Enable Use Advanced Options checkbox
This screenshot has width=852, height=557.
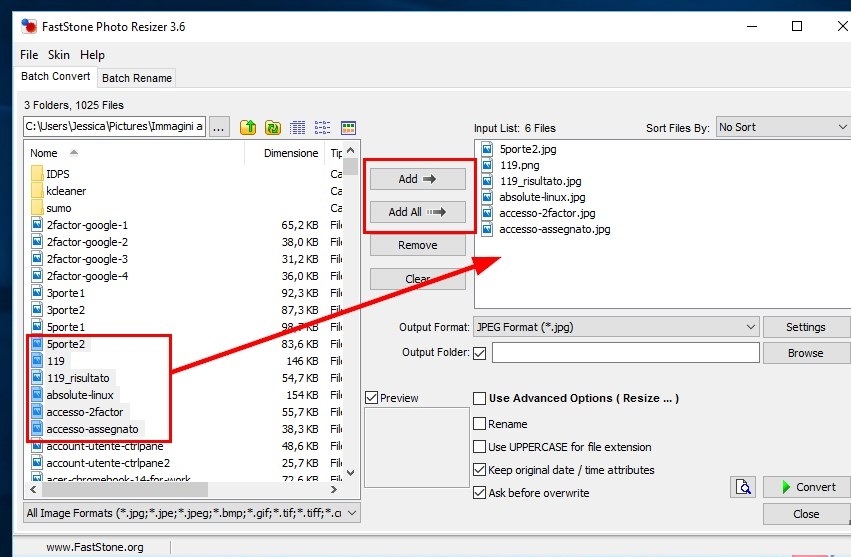click(479, 398)
